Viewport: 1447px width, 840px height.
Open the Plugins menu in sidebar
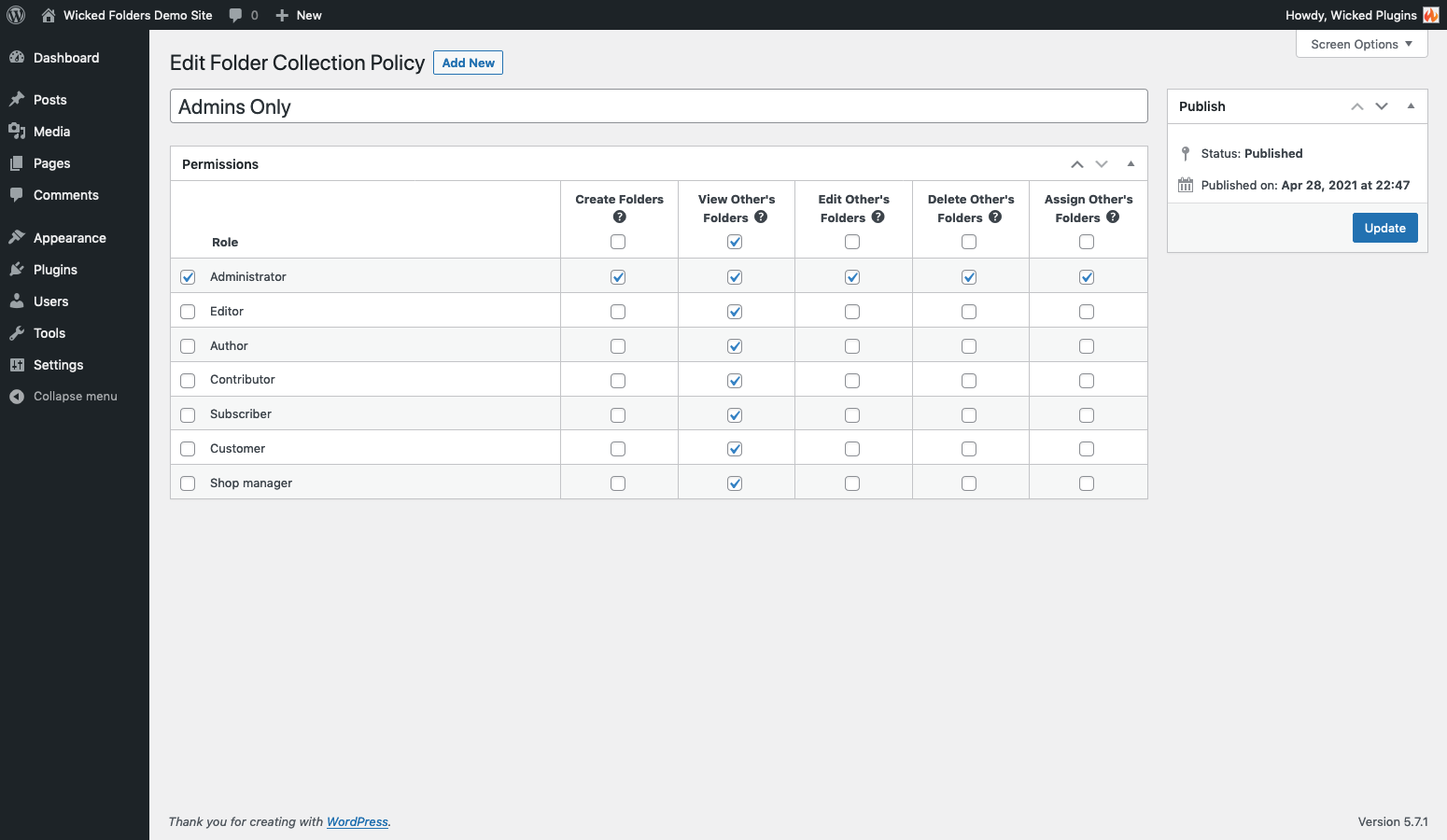point(55,270)
